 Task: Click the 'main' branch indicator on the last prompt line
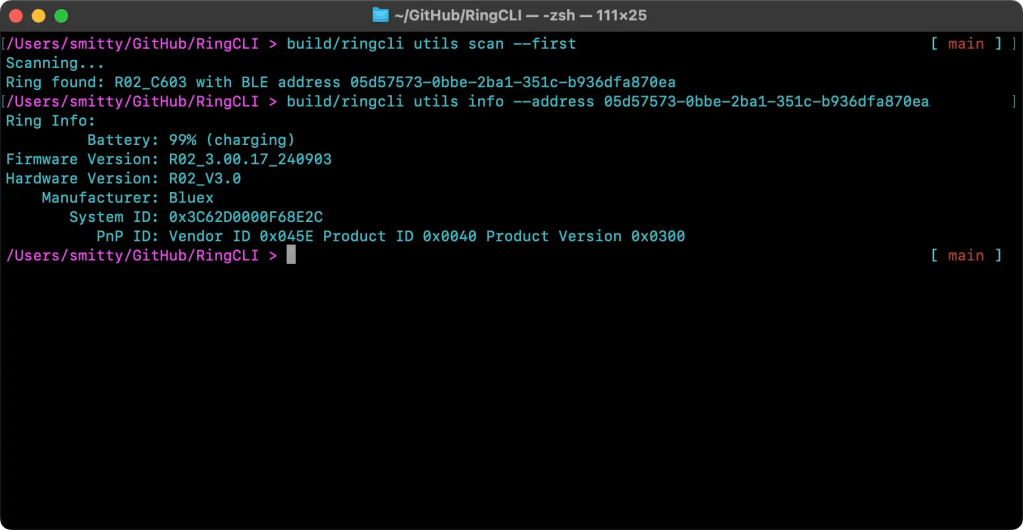(x=966, y=255)
